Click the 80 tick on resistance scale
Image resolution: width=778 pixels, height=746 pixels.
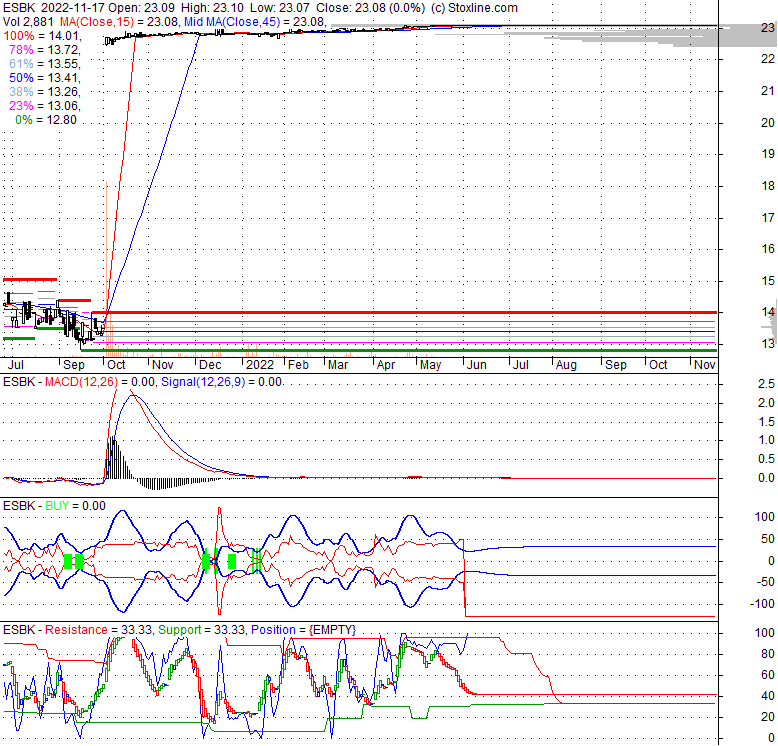point(768,654)
